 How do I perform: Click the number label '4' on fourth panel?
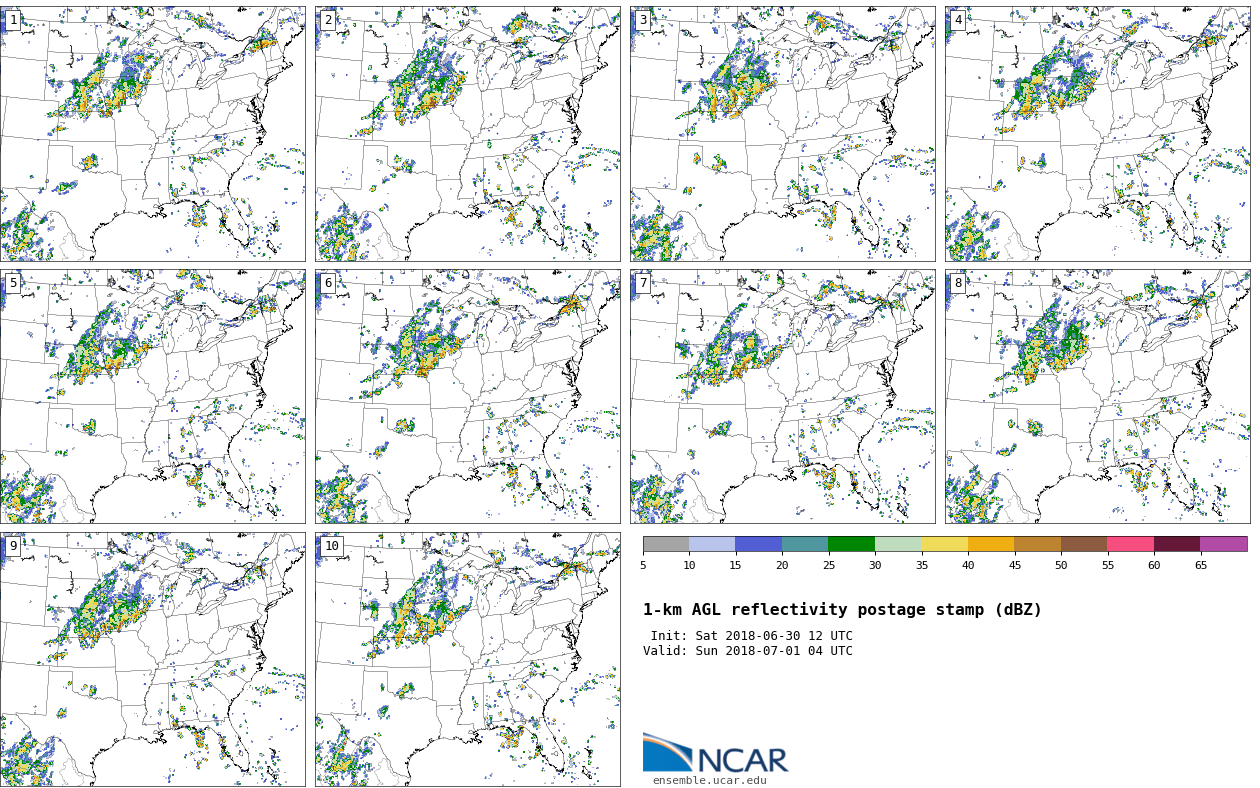[x=958, y=20]
